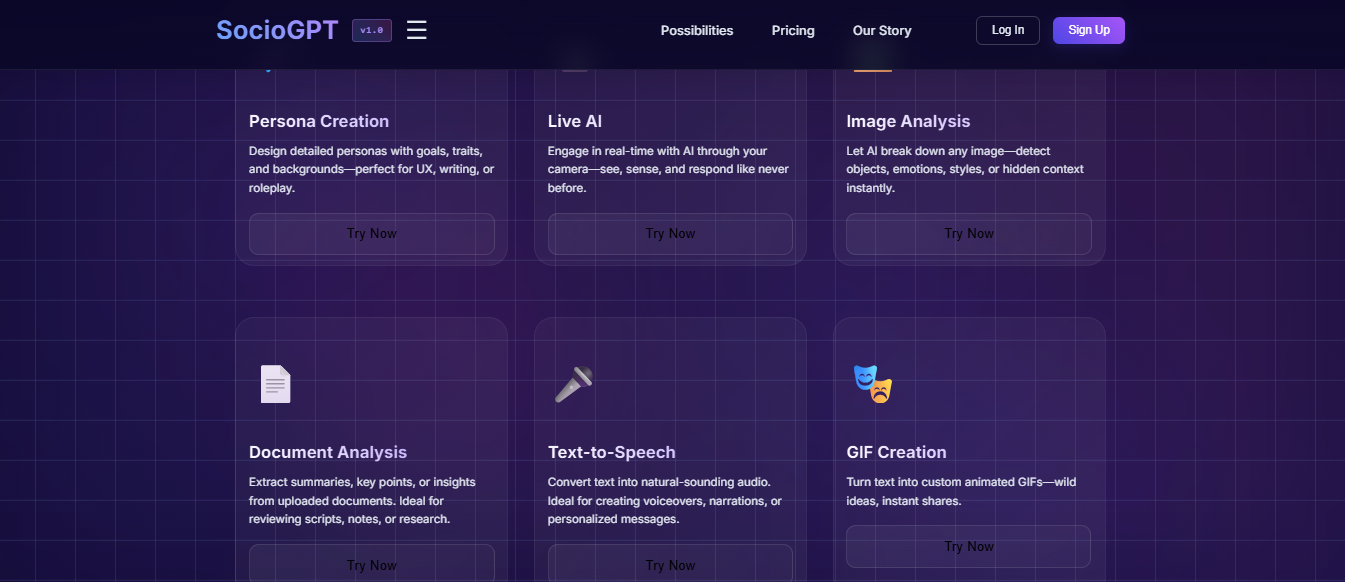Screen dimensions: 1345x582
Task: Try Now for Image Analysis
Action: [x=969, y=234]
